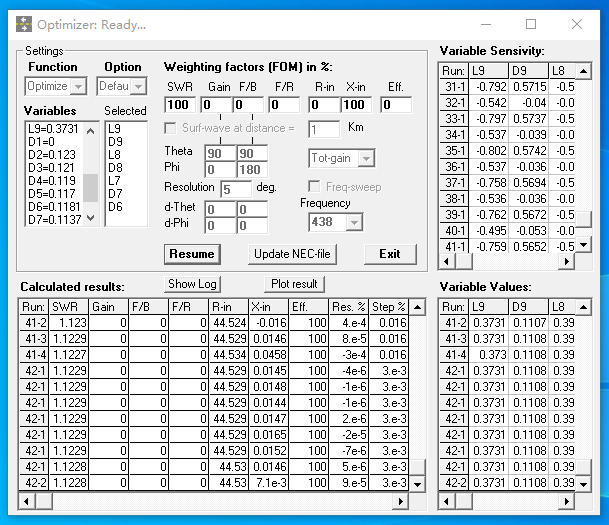This screenshot has width=609, height=525.
Task: Click the Eff. weighting factor field
Action: tap(396, 105)
